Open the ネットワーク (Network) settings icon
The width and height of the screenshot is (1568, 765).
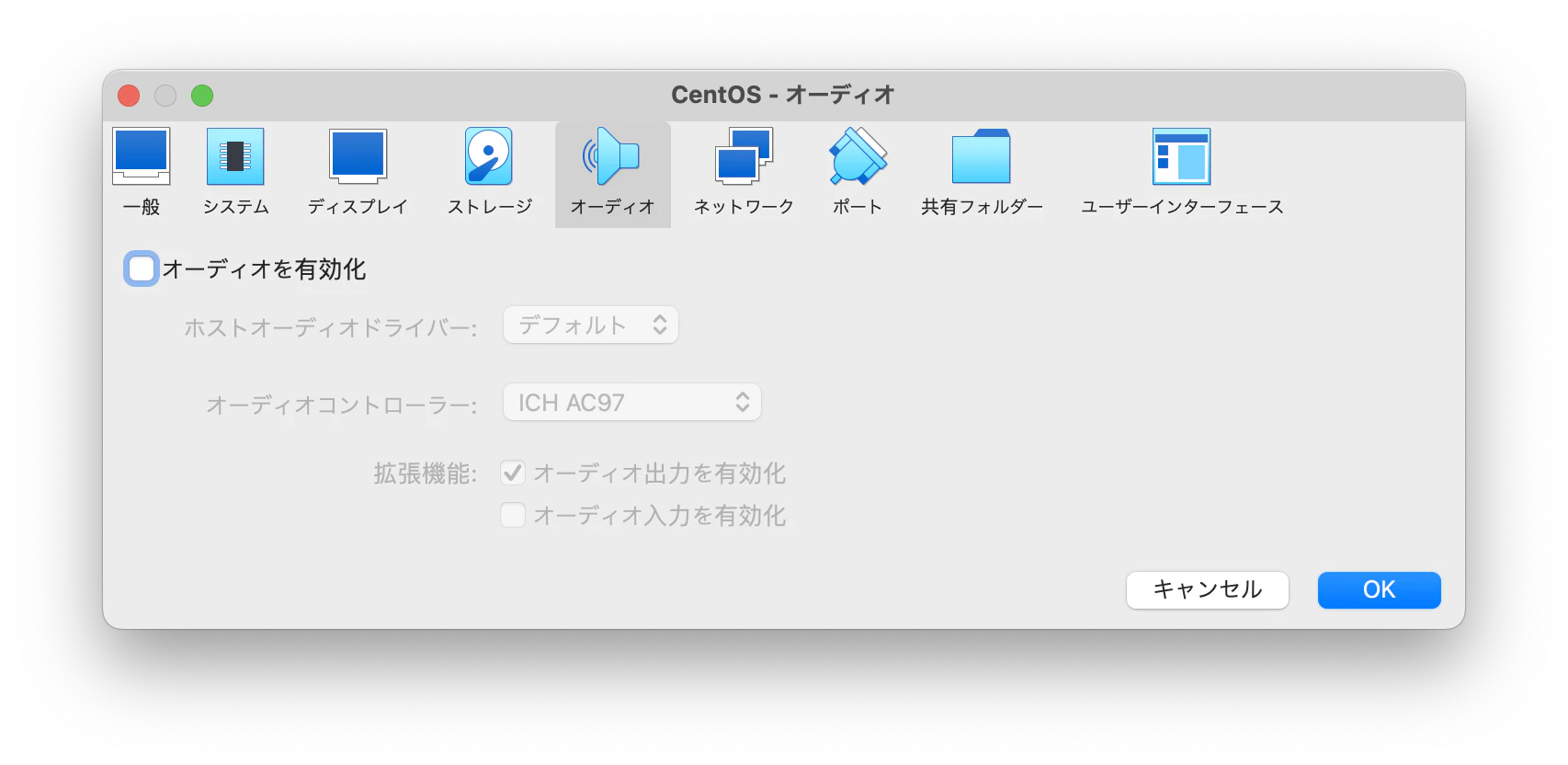tap(744, 156)
